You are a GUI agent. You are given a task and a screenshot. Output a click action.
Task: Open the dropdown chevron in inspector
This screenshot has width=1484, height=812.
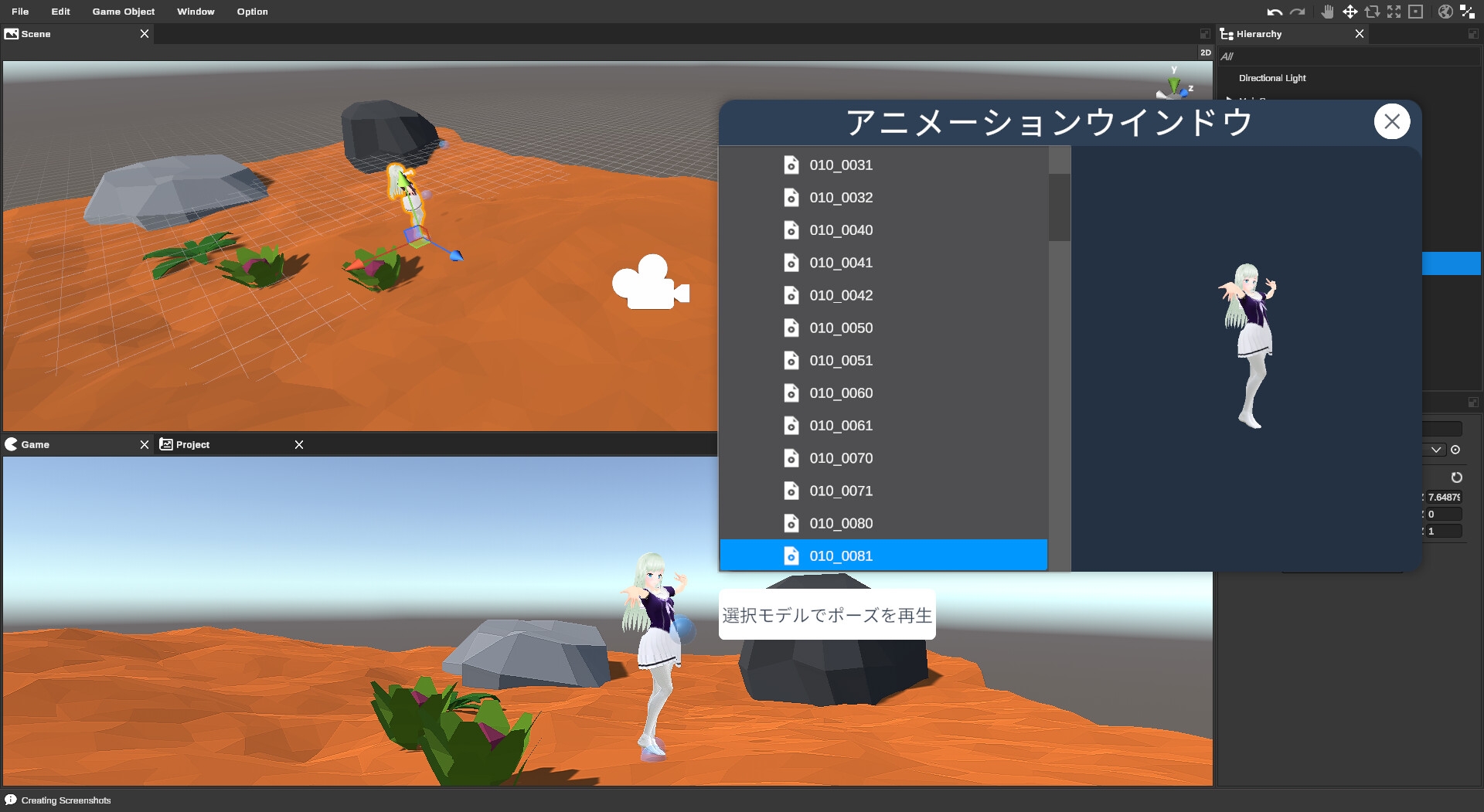pyautogui.click(x=1436, y=450)
